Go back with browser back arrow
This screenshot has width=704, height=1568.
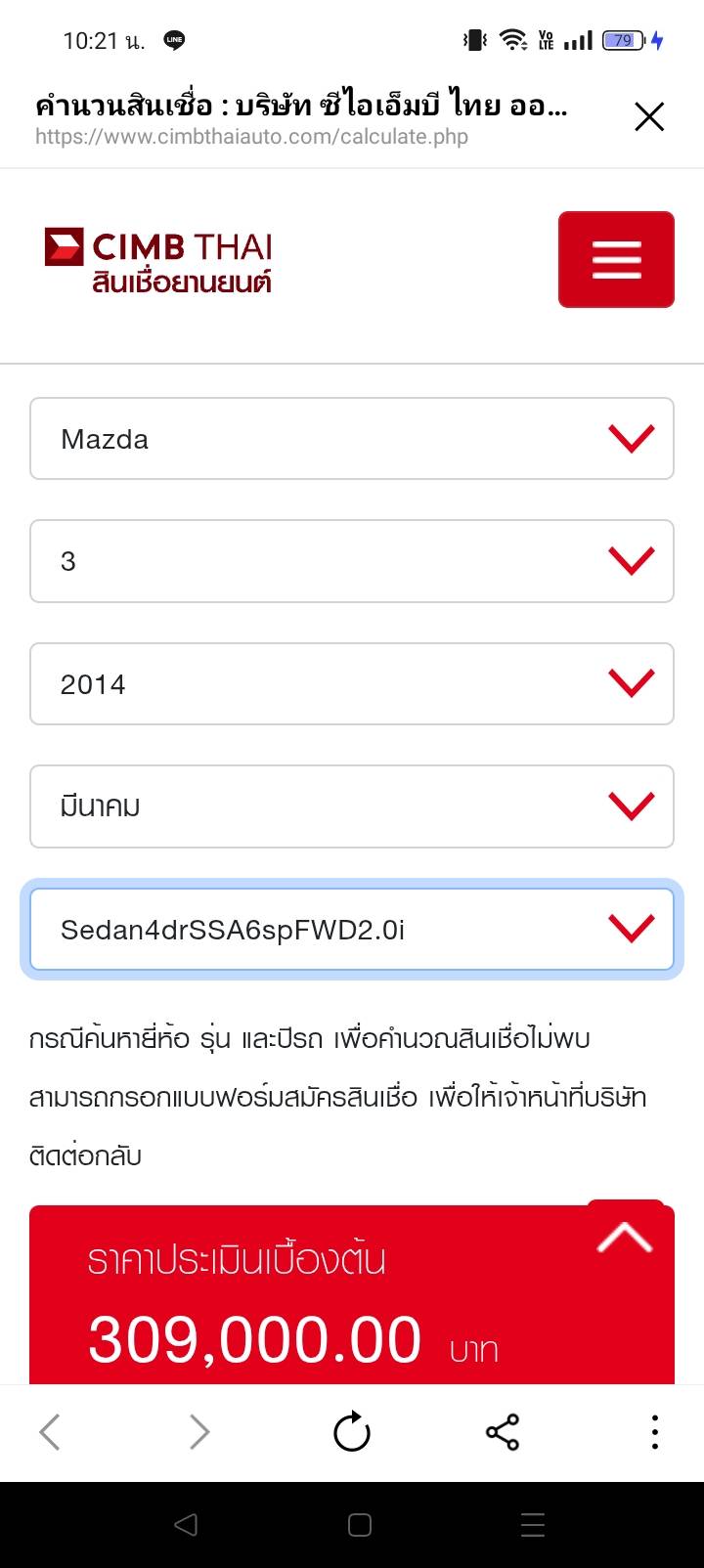coord(50,1433)
